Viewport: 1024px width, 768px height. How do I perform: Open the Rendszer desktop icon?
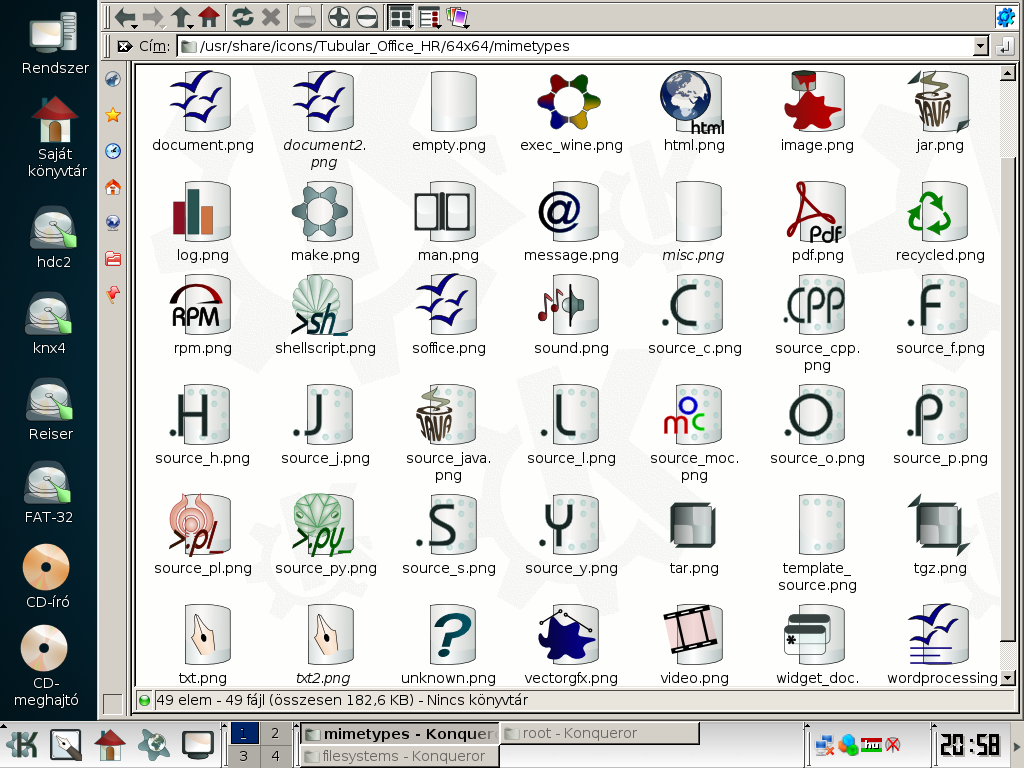pyautogui.click(x=55, y=43)
